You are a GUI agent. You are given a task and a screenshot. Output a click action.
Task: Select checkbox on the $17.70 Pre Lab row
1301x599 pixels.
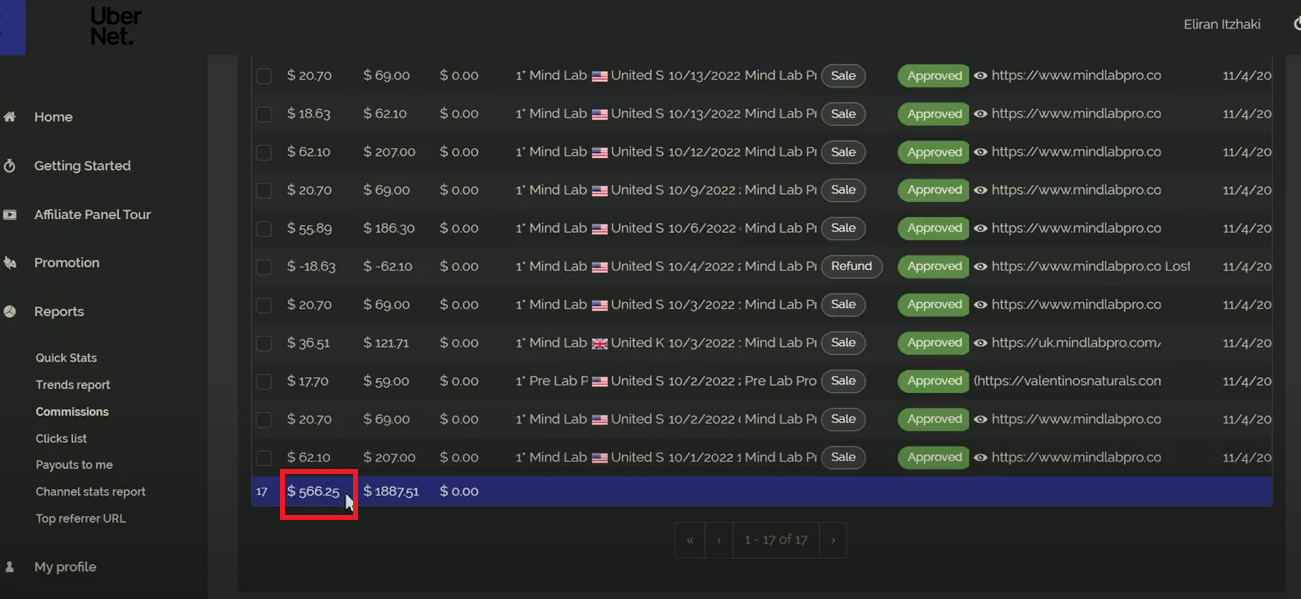264,381
